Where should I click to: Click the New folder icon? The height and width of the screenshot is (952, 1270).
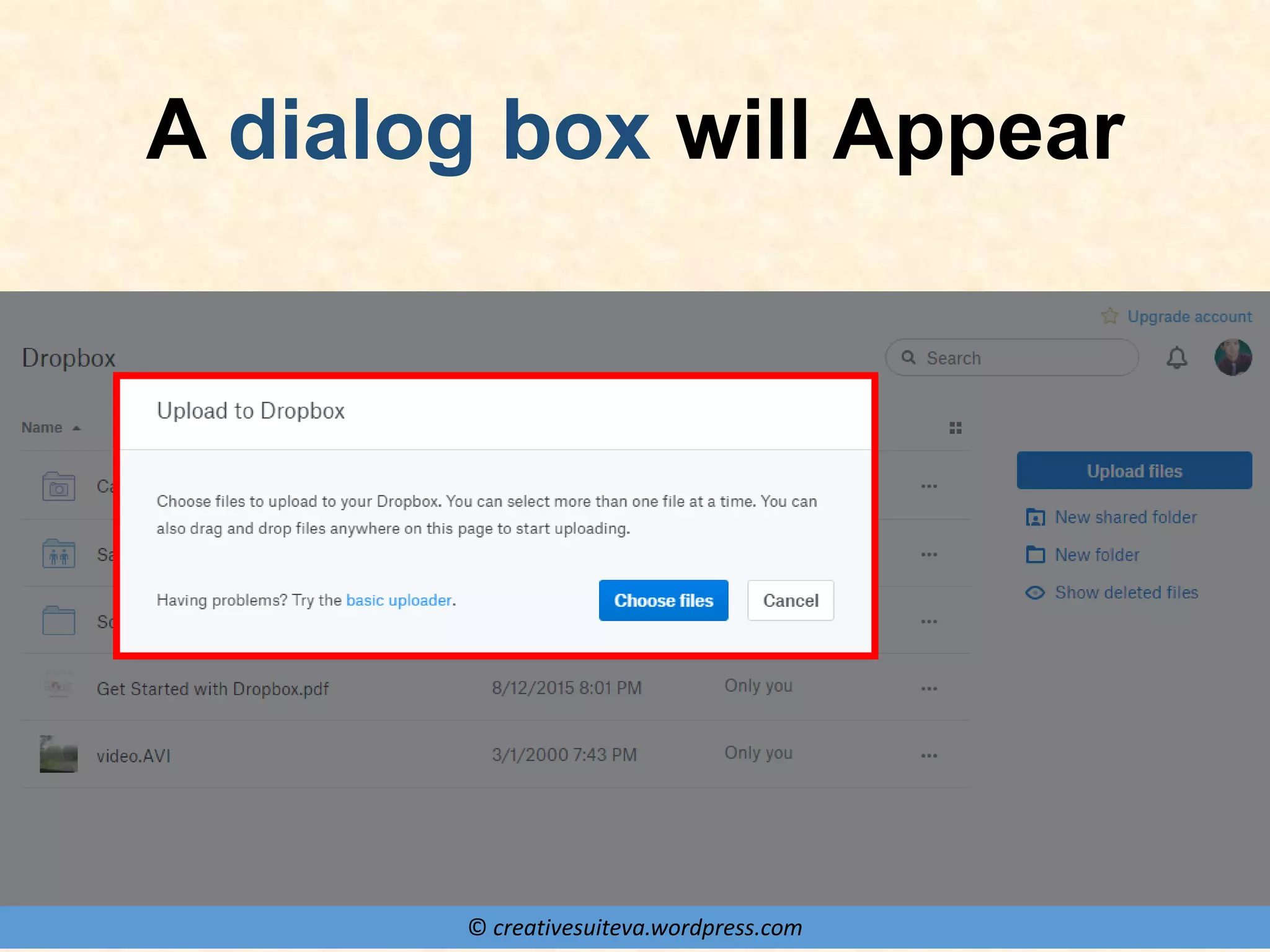(x=1035, y=554)
